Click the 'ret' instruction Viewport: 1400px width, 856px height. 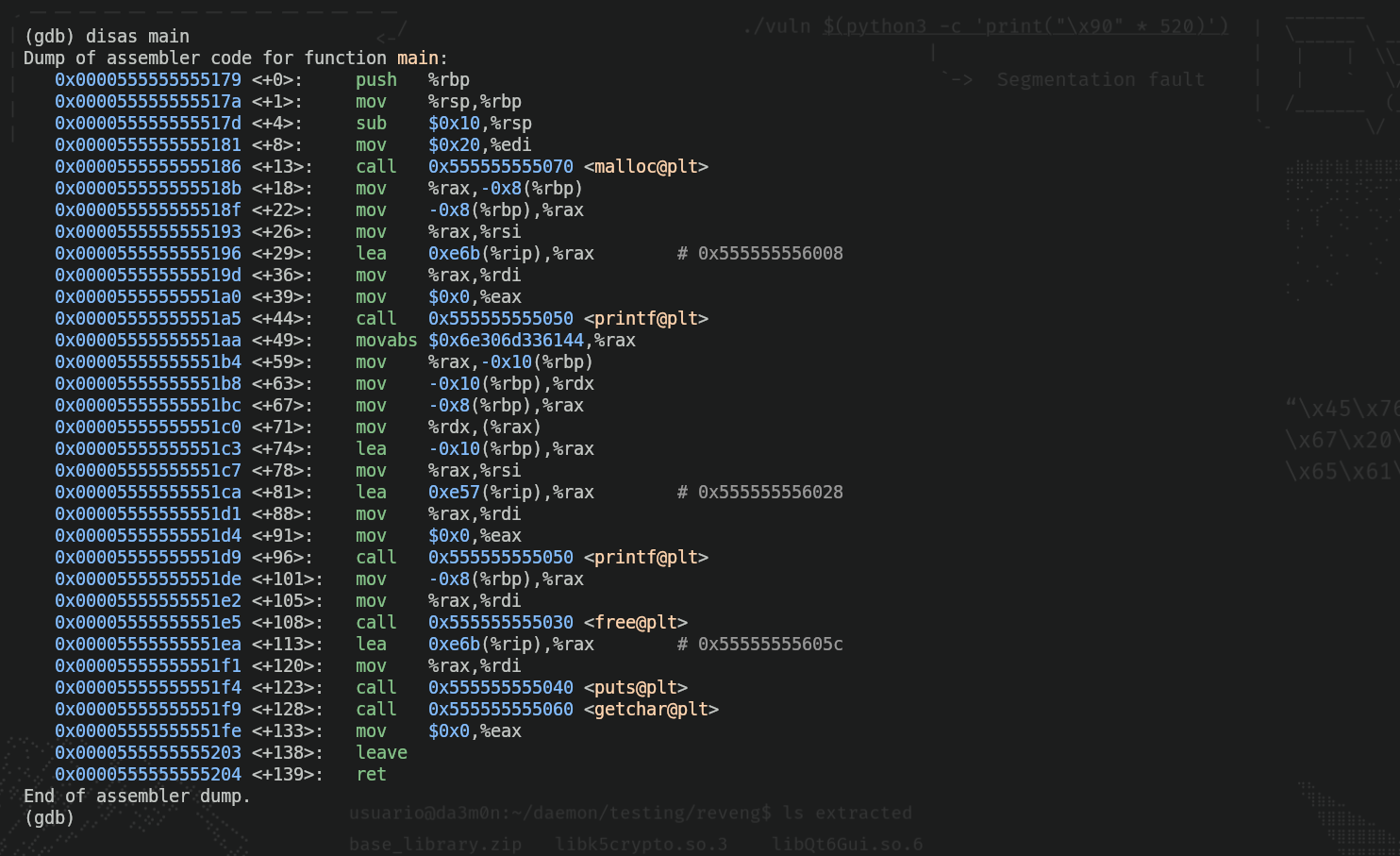[x=371, y=774]
